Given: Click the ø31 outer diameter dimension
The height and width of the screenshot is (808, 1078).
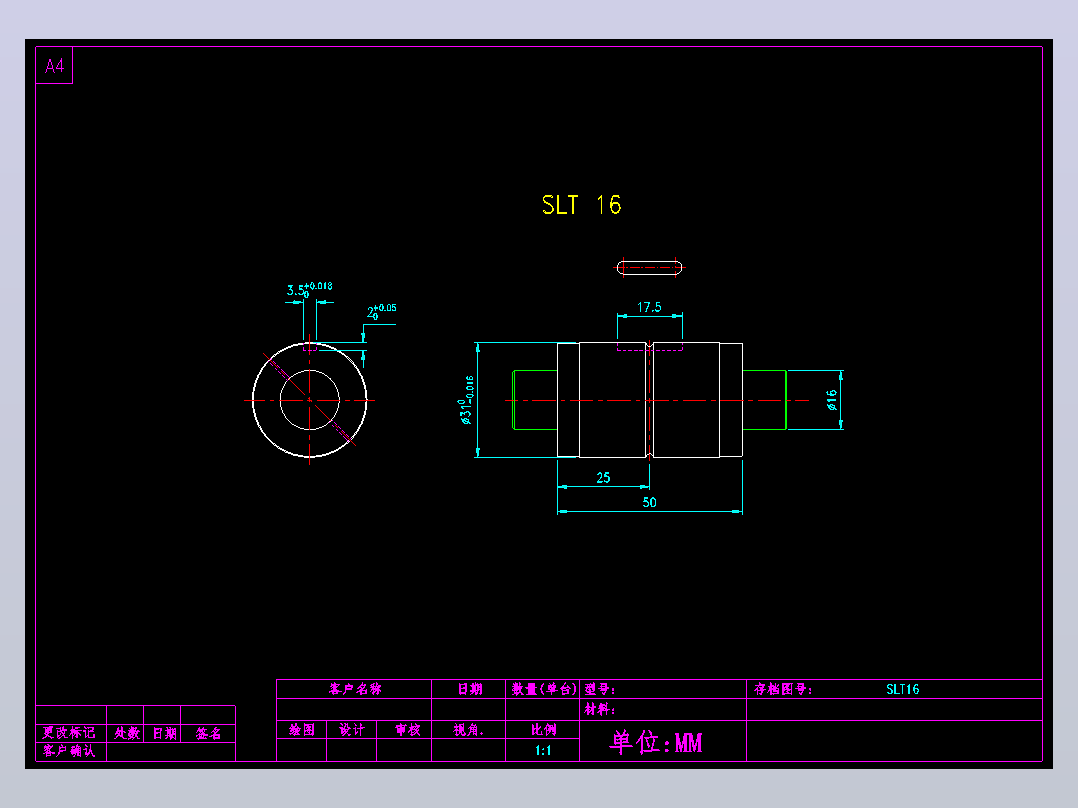Looking at the screenshot, I should 466,400.
